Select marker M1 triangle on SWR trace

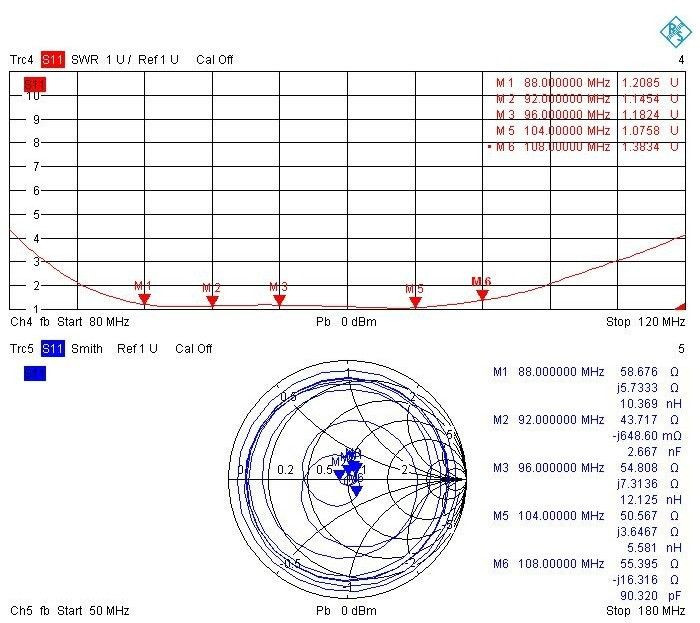(144, 299)
